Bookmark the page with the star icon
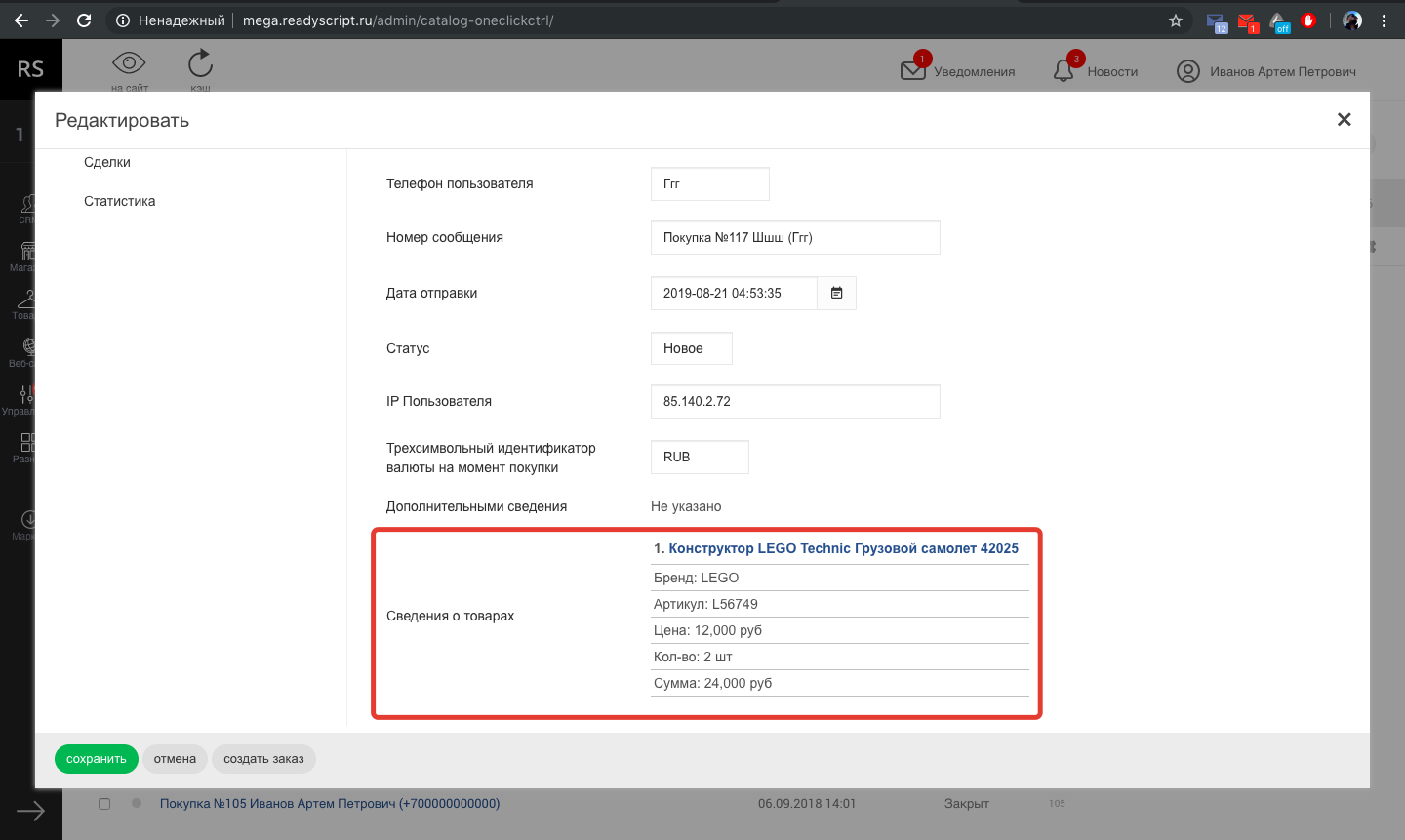The width and height of the screenshot is (1405, 840). 1176,20
